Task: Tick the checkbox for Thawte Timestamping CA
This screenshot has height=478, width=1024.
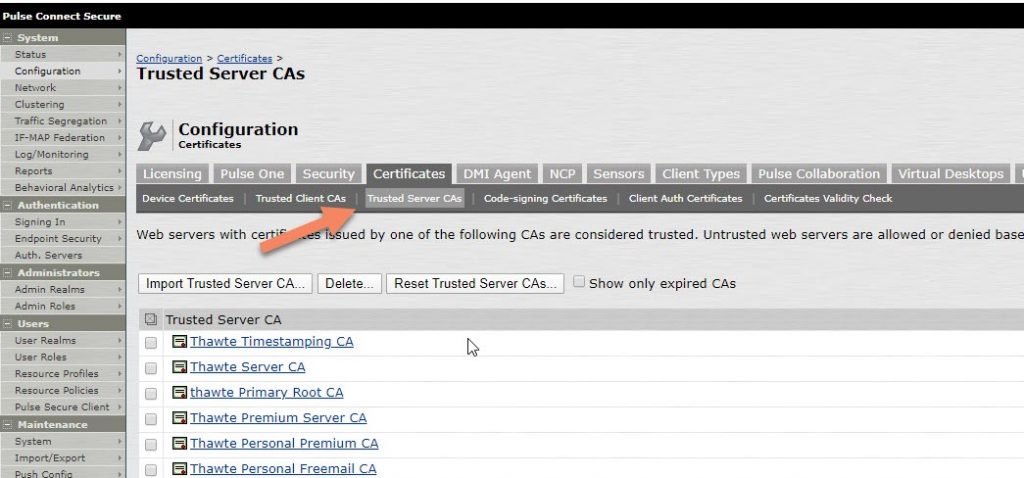Action: 151,343
